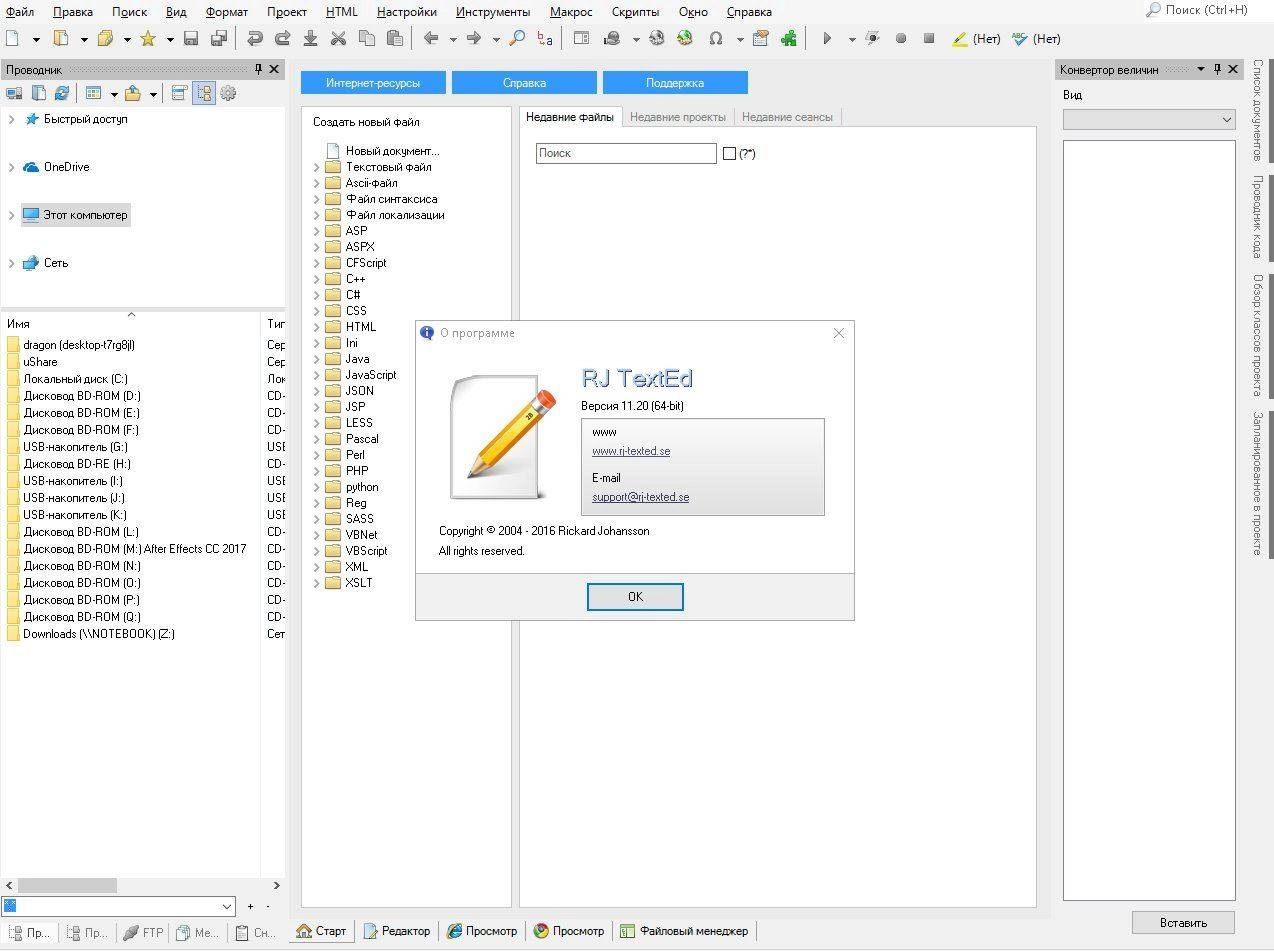Expand the Быстрый доступ tree node
1274x951 pixels.
(x=11, y=119)
